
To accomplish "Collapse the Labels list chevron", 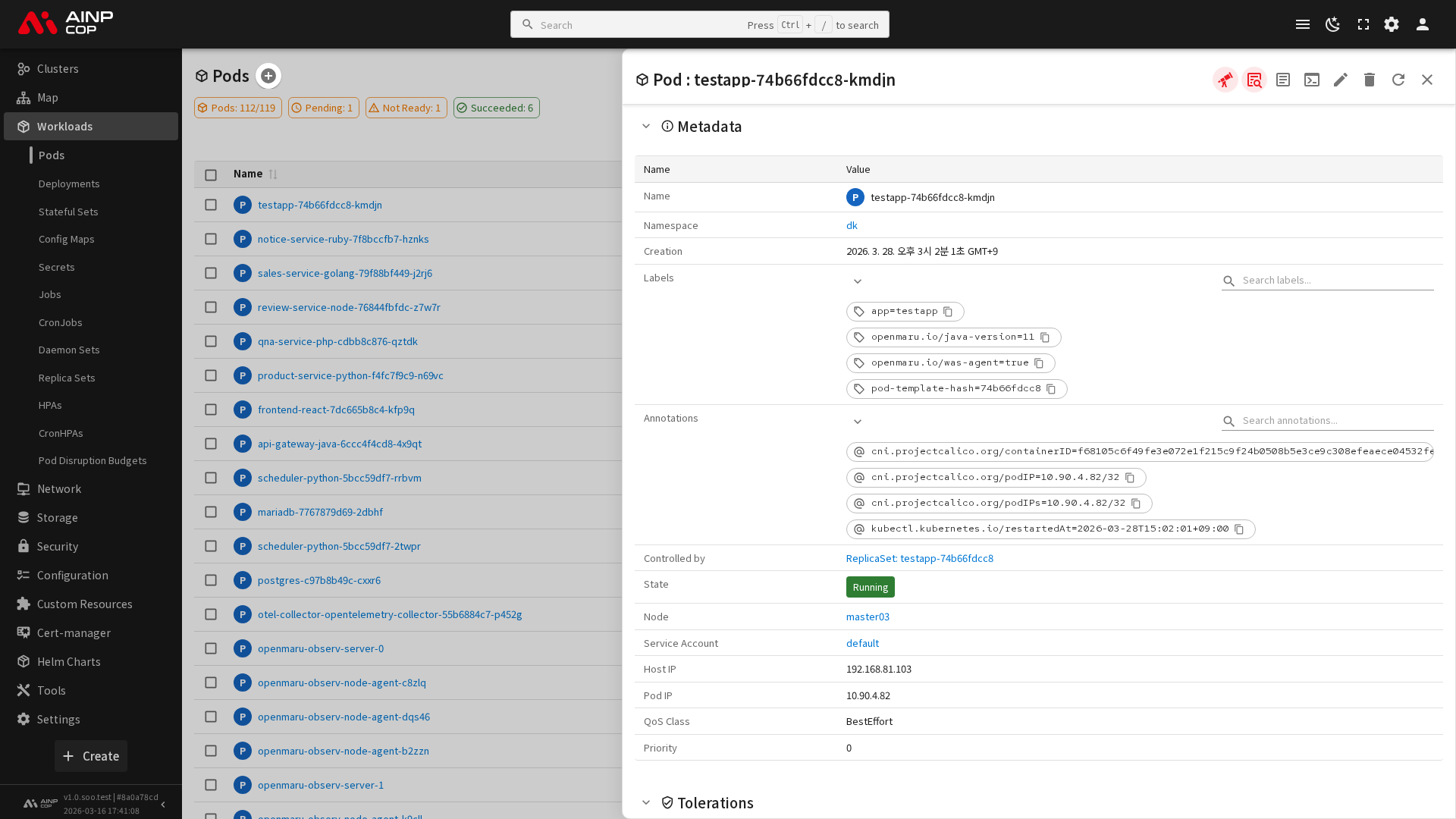I will [x=858, y=281].
